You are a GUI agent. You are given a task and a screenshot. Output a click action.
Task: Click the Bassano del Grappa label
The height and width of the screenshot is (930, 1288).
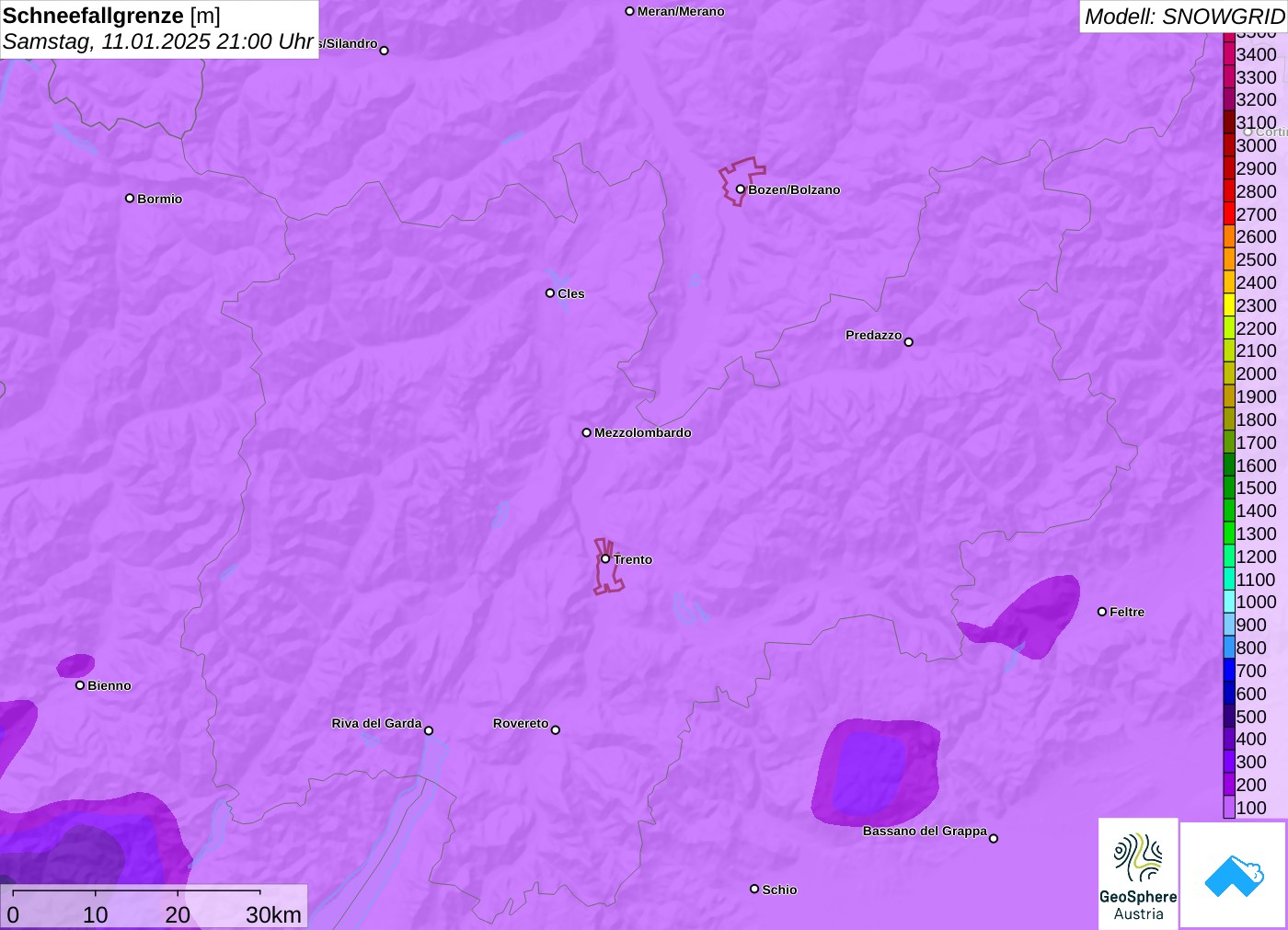(925, 831)
